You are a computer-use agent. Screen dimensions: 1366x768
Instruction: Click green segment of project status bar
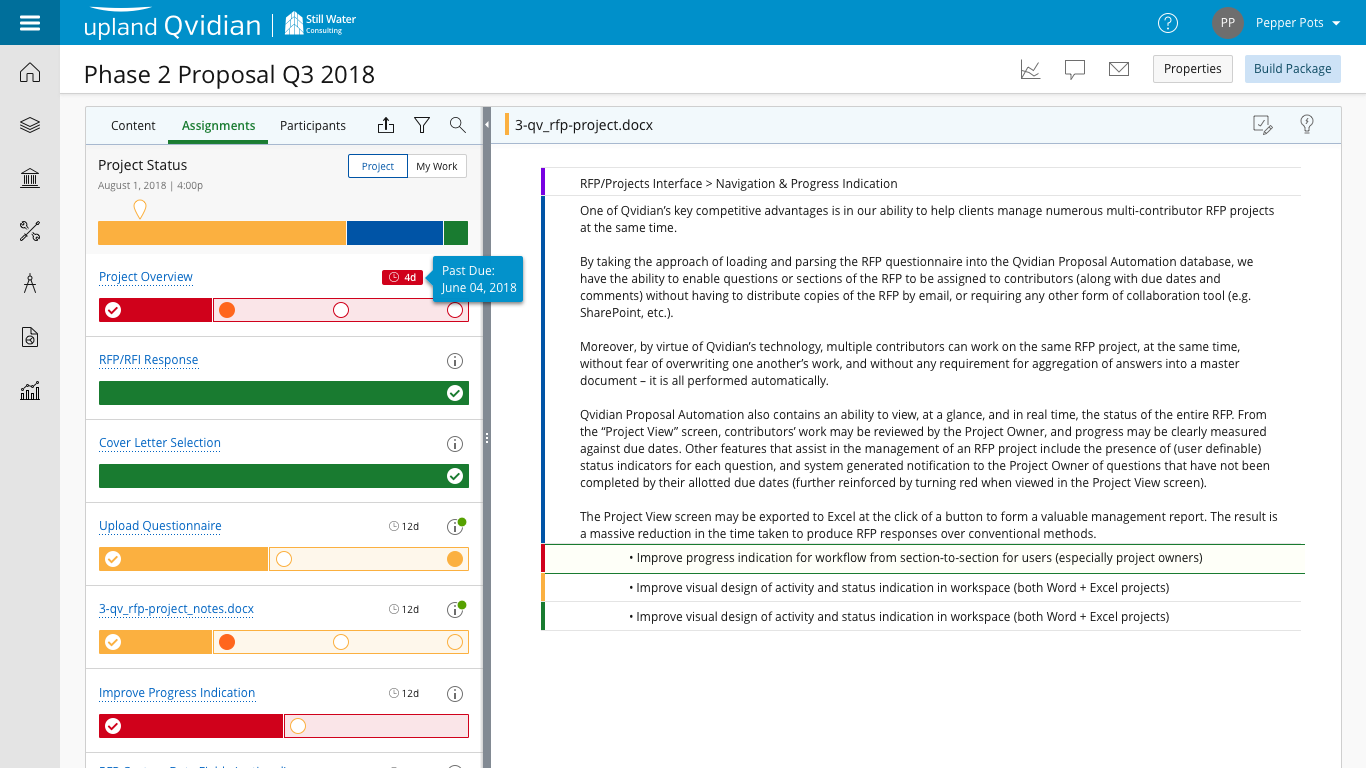456,233
